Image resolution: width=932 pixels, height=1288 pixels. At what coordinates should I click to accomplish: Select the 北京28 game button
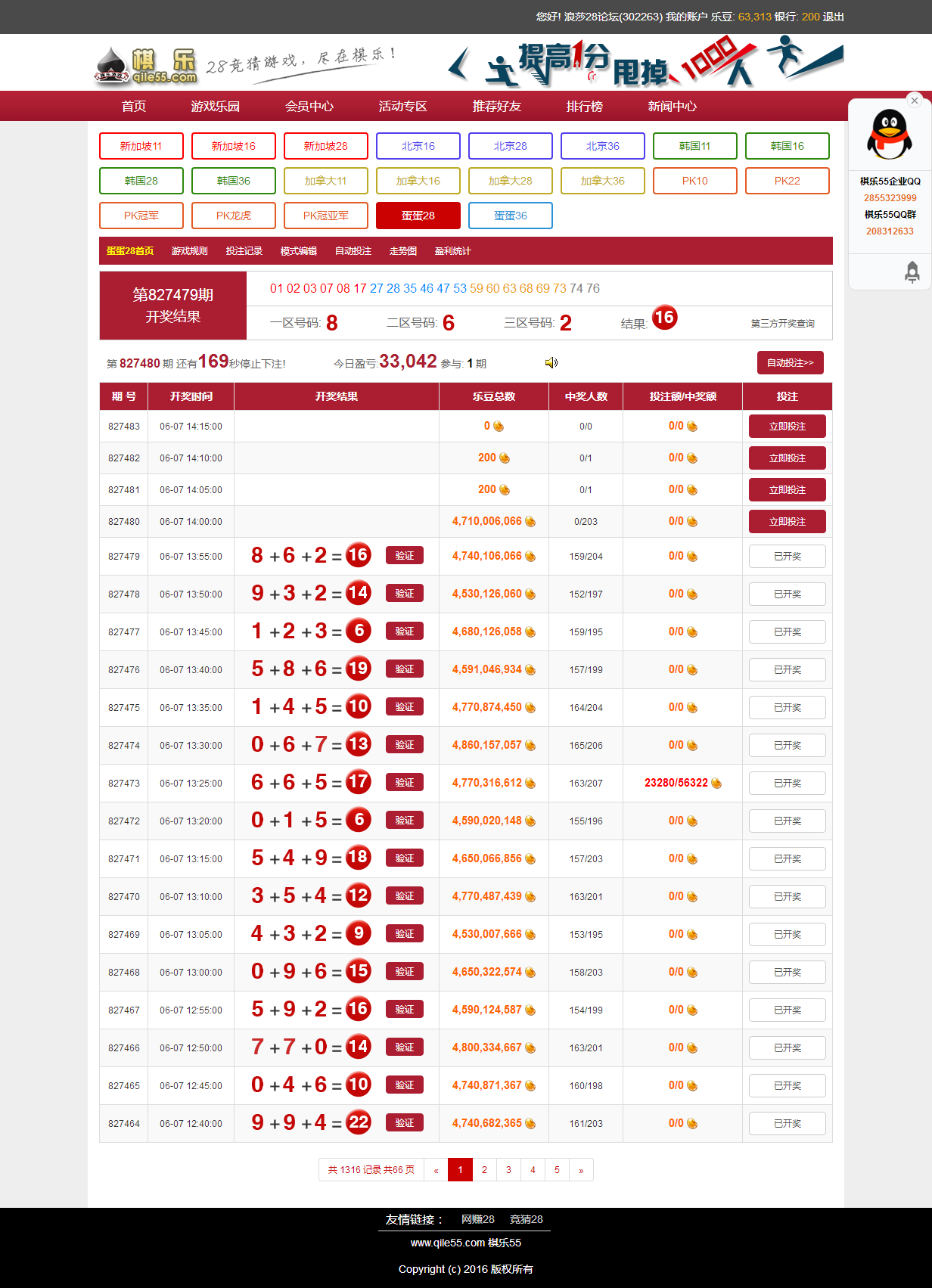pos(510,146)
